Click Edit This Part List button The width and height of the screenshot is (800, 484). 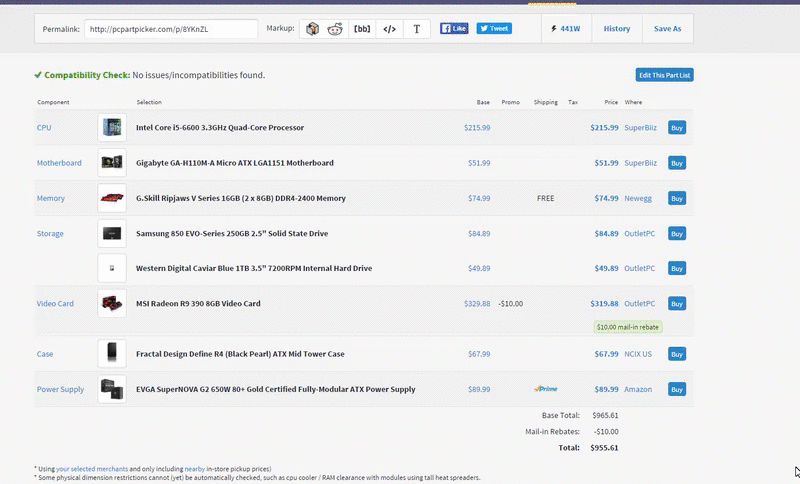[664, 75]
